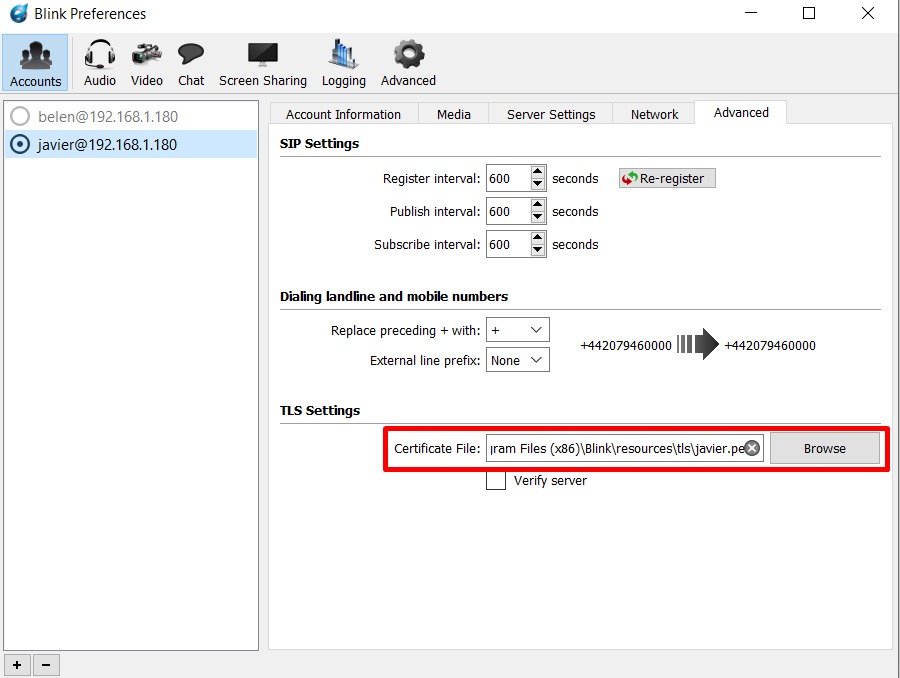This screenshot has width=900, height=678.
Task: Decrease the Register interval value
Action: point(537,185)
